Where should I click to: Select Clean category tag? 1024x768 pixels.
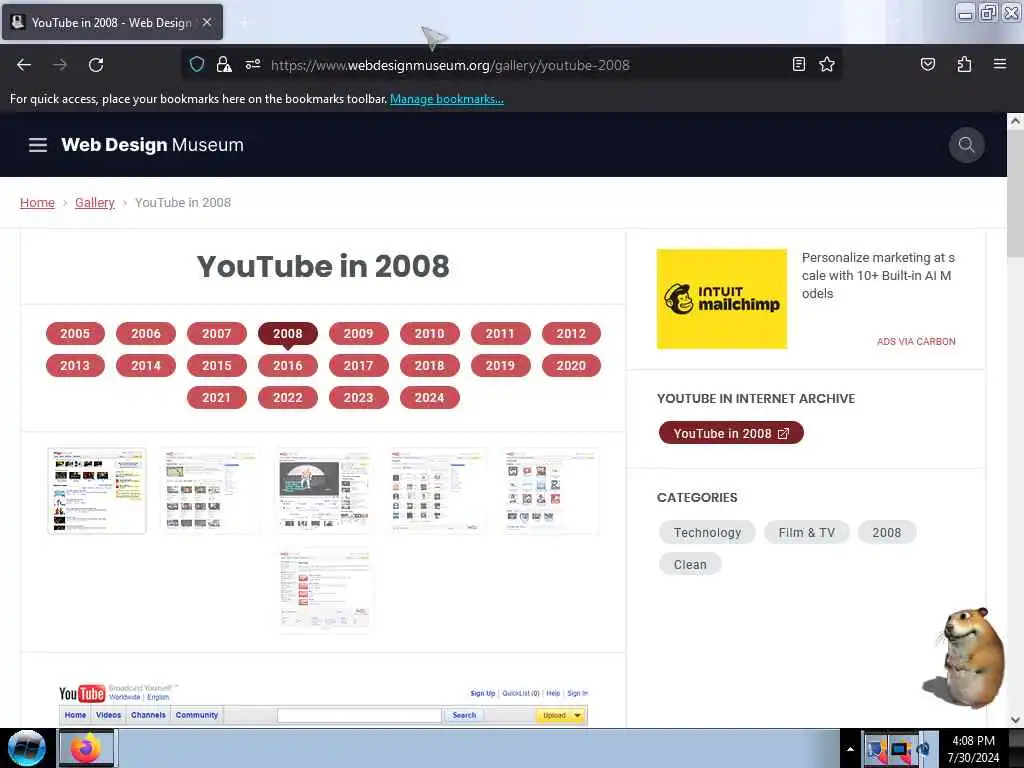690,565
